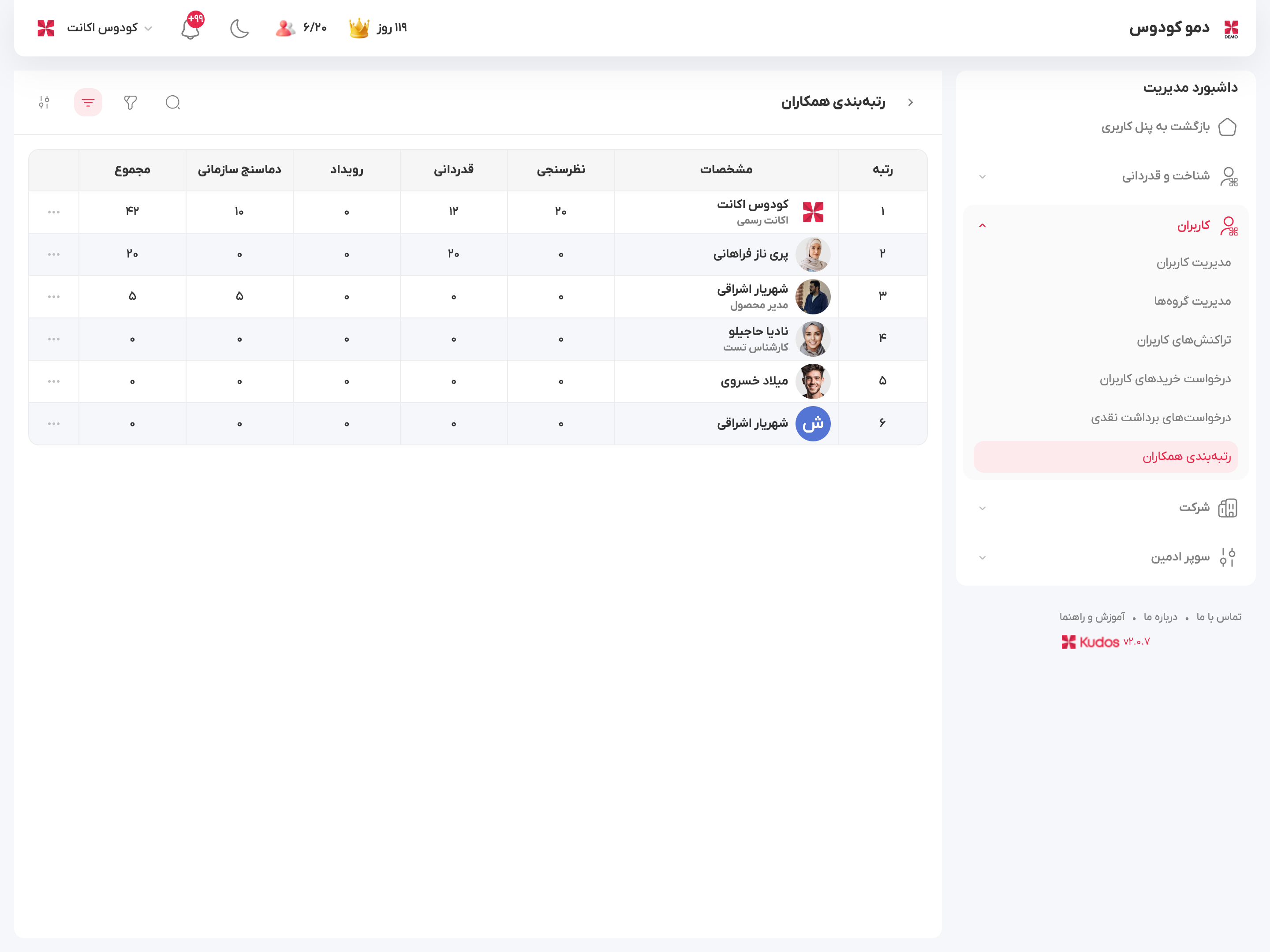Go to بازگشت به پنل کاربری

1155,126
